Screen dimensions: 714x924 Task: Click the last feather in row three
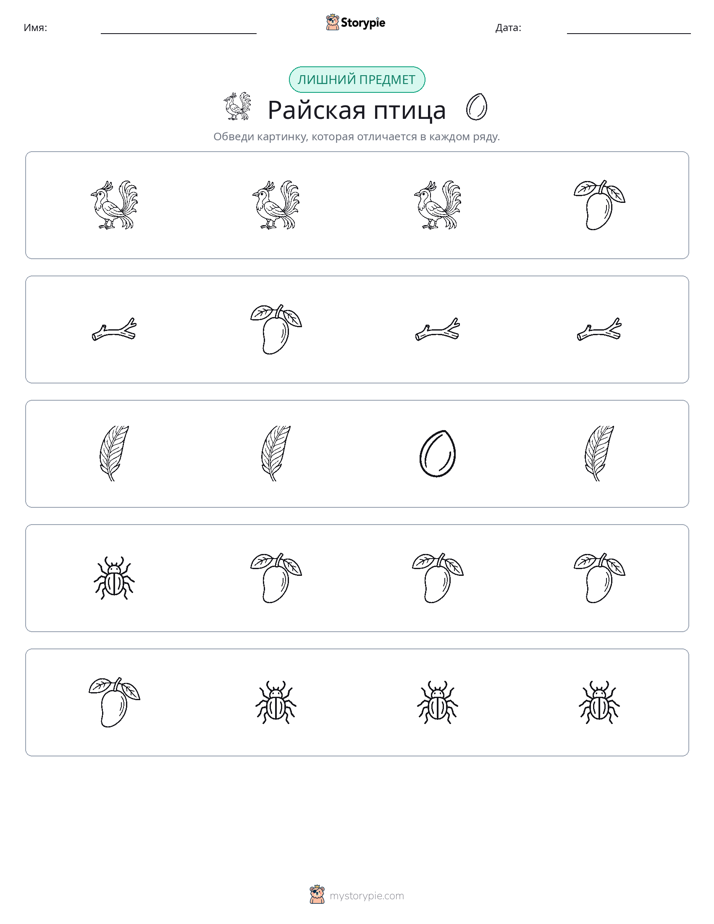(x=599, y=454)
